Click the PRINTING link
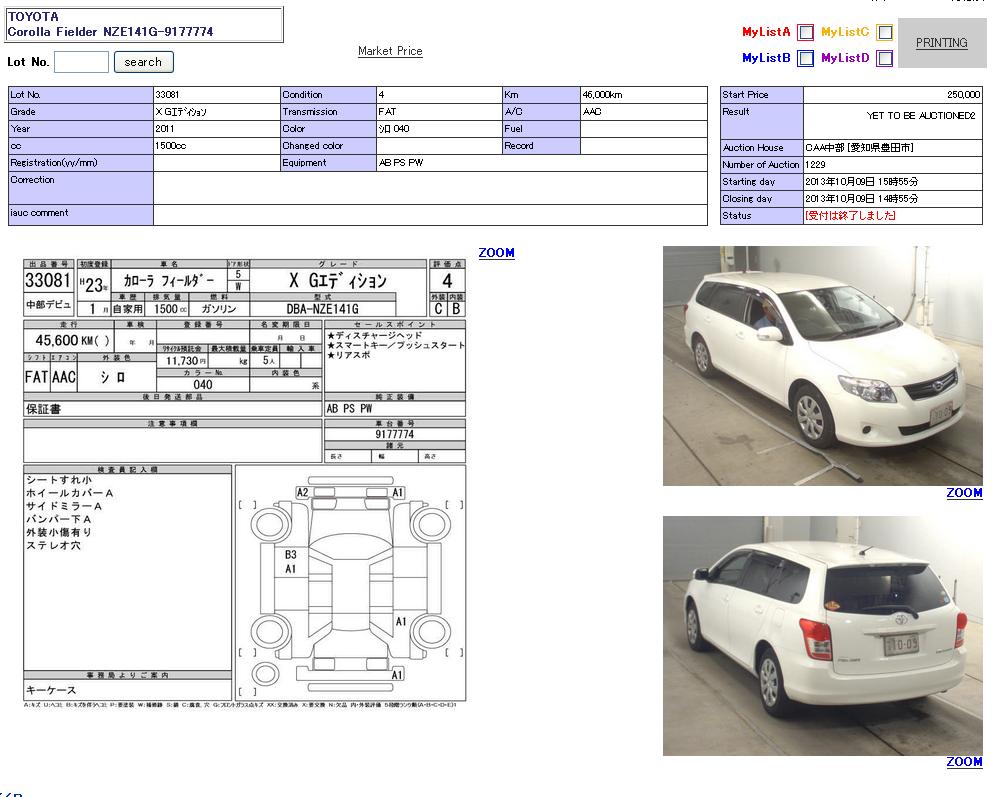The height and width of the screenshot is (797, 1006). point(941,43)
